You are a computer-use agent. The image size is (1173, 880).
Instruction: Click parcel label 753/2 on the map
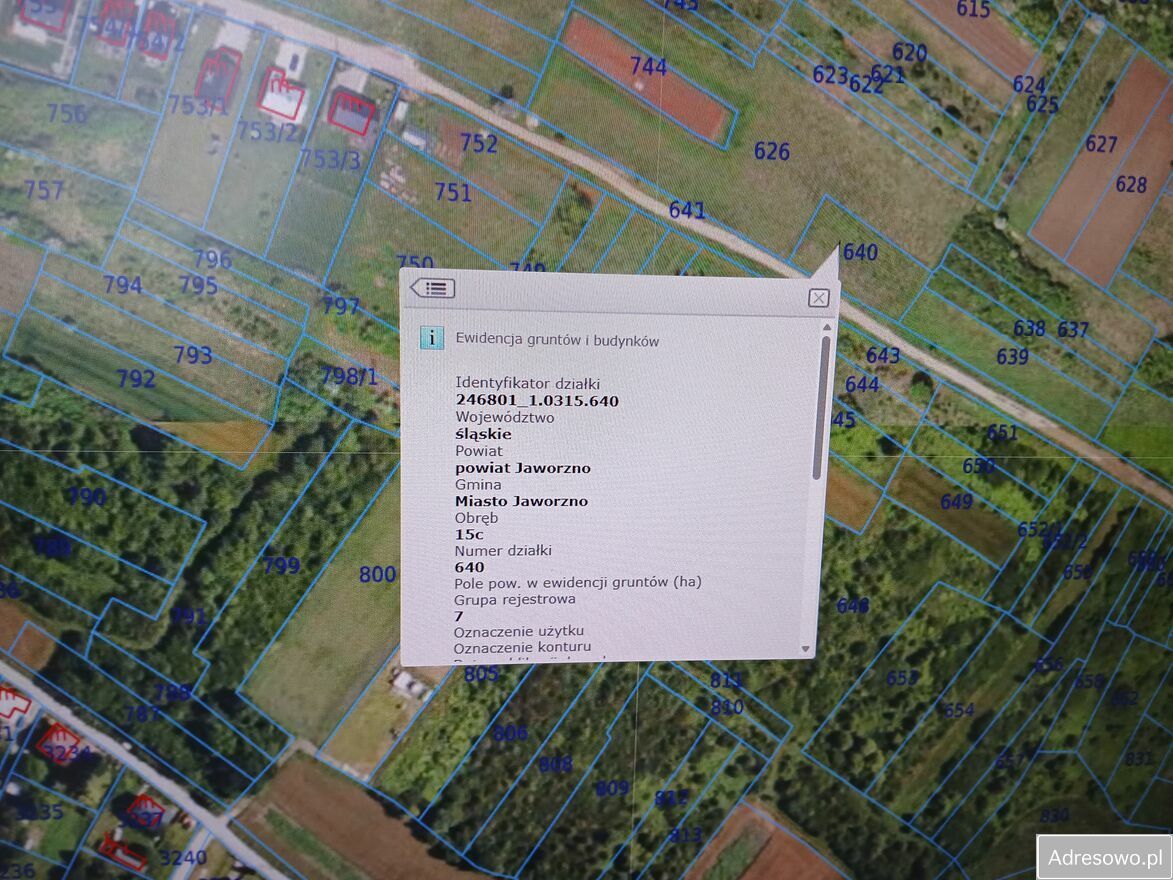pyautogui.click(x=268, y=132)
